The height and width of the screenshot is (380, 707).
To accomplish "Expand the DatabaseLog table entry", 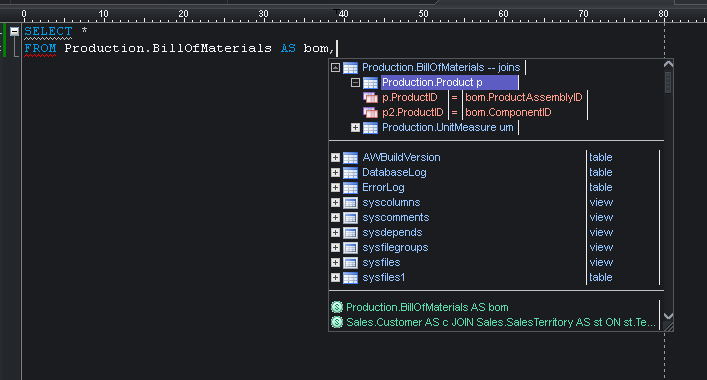I will 335,172.
